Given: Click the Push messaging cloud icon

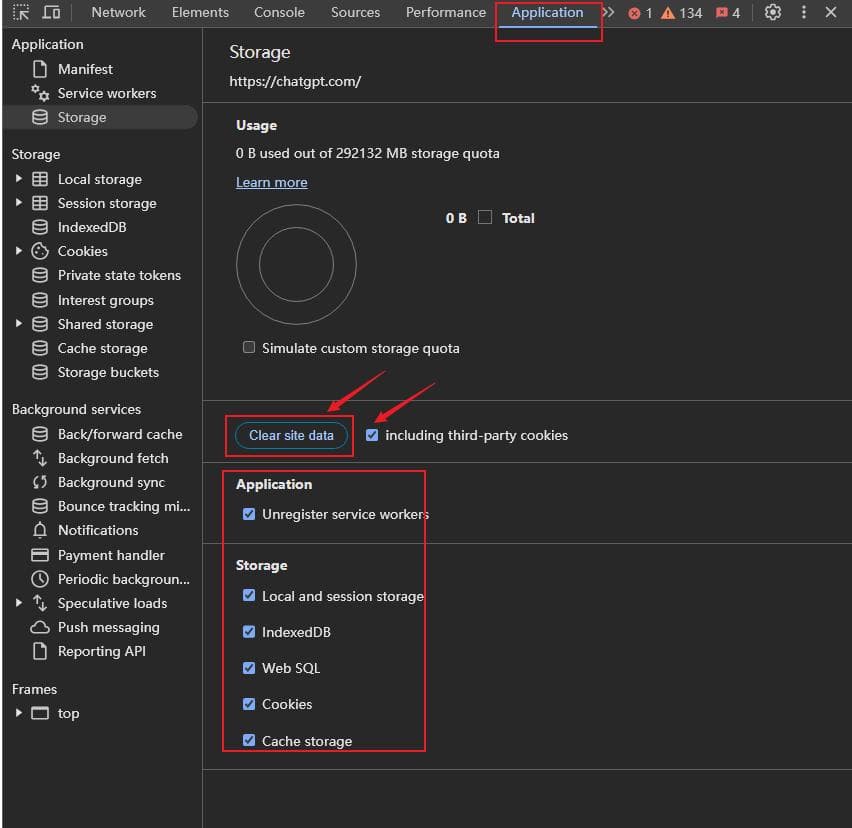Looking at the screenshot, I should tap(40, 627).
